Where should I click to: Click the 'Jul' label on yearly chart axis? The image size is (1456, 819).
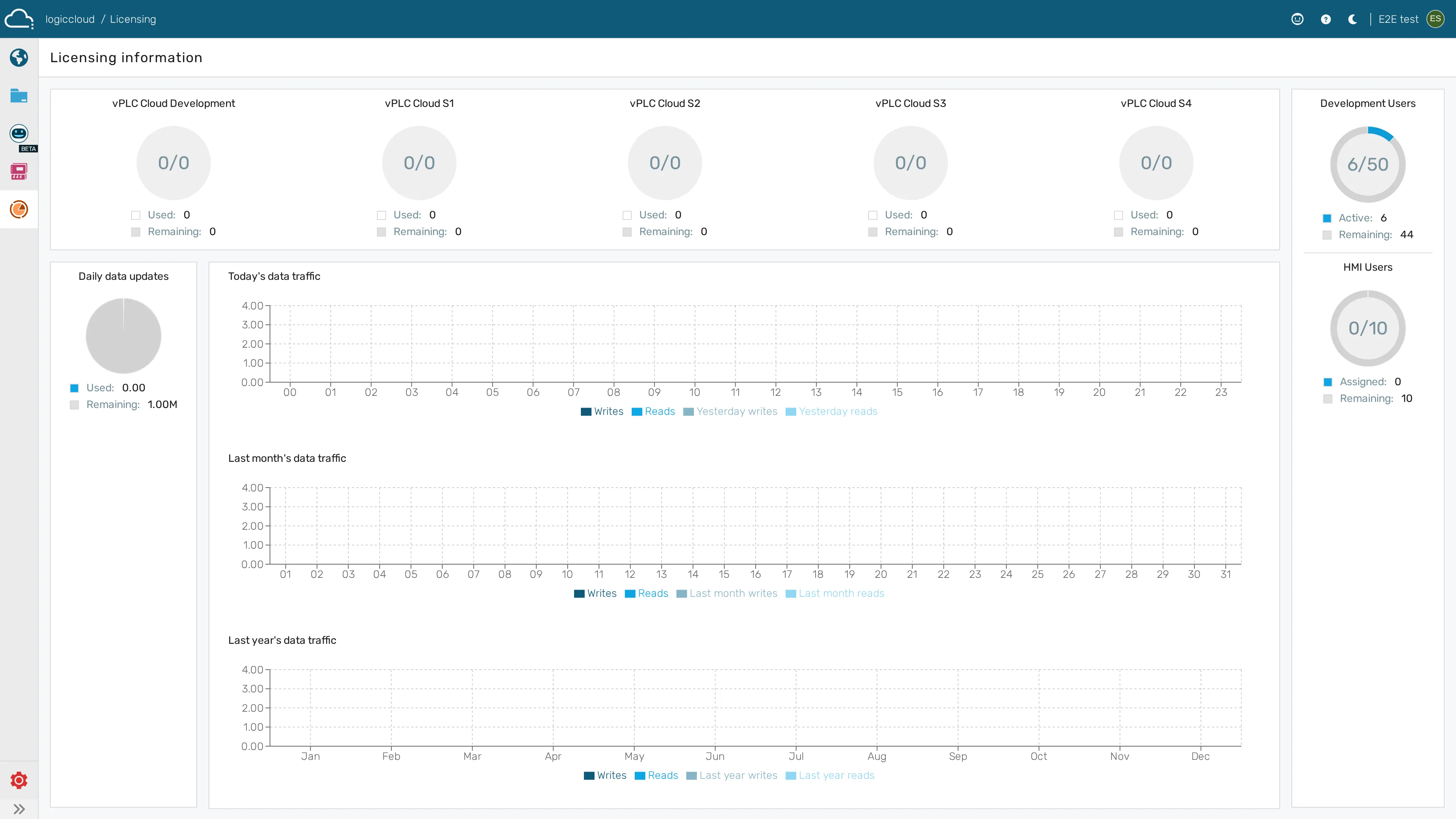pyautogui.click(x=796, y=756)
